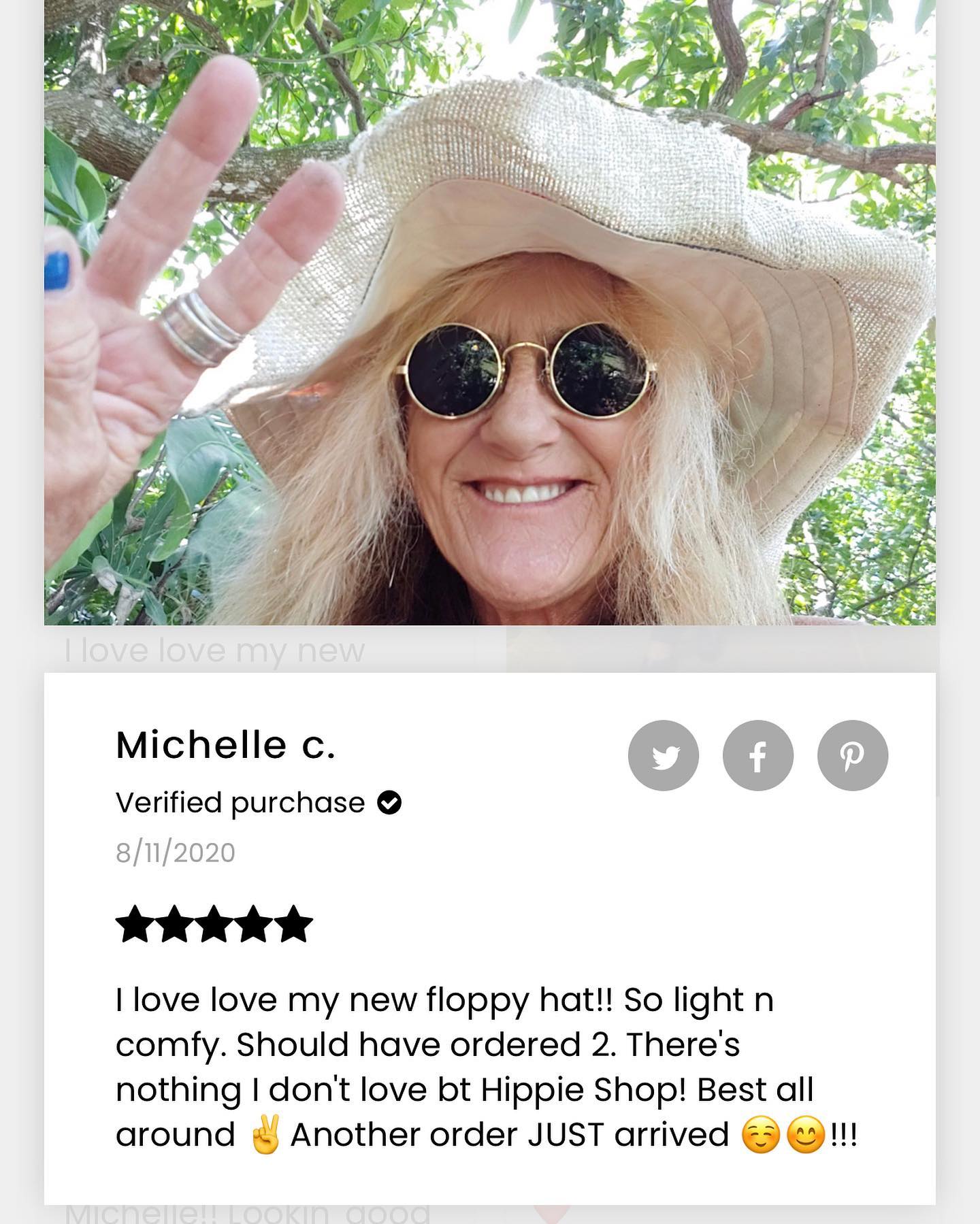980x1224 pixels.
Task: Open reviewer name Michelle c.
Action: tap(226, 745)
